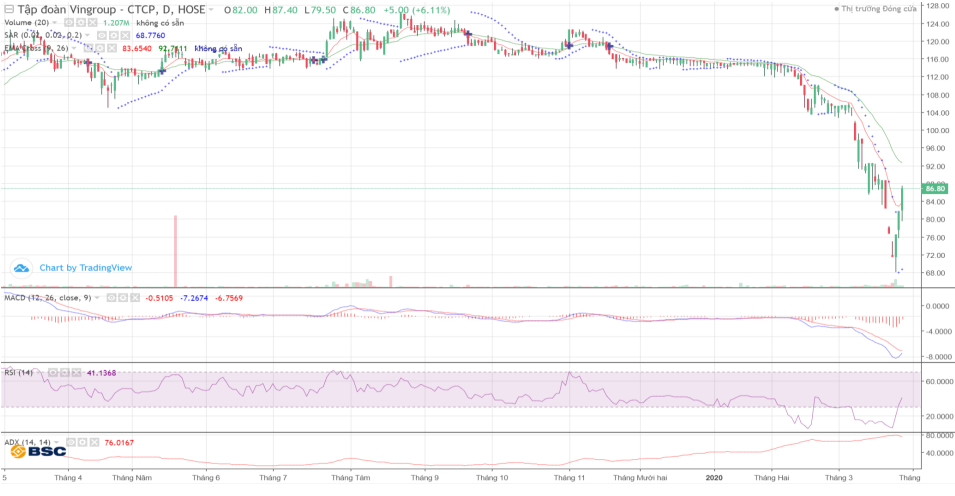Click the MACD (12, 26, close, 9) label
This screenshot has width=955, height=496.
[x=48, y=298]
